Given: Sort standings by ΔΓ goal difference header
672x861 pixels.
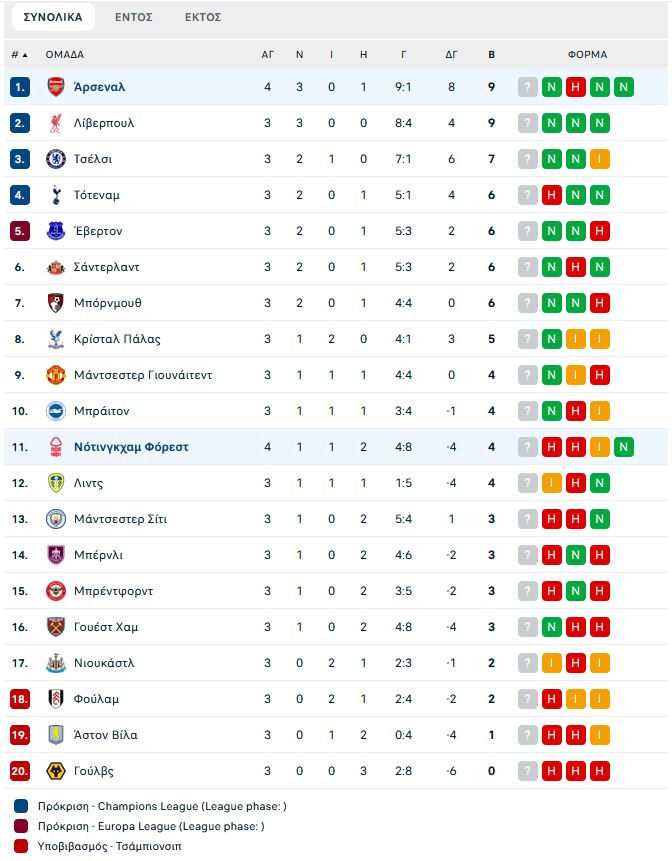Looking at the screenshot, I should 451,55.
